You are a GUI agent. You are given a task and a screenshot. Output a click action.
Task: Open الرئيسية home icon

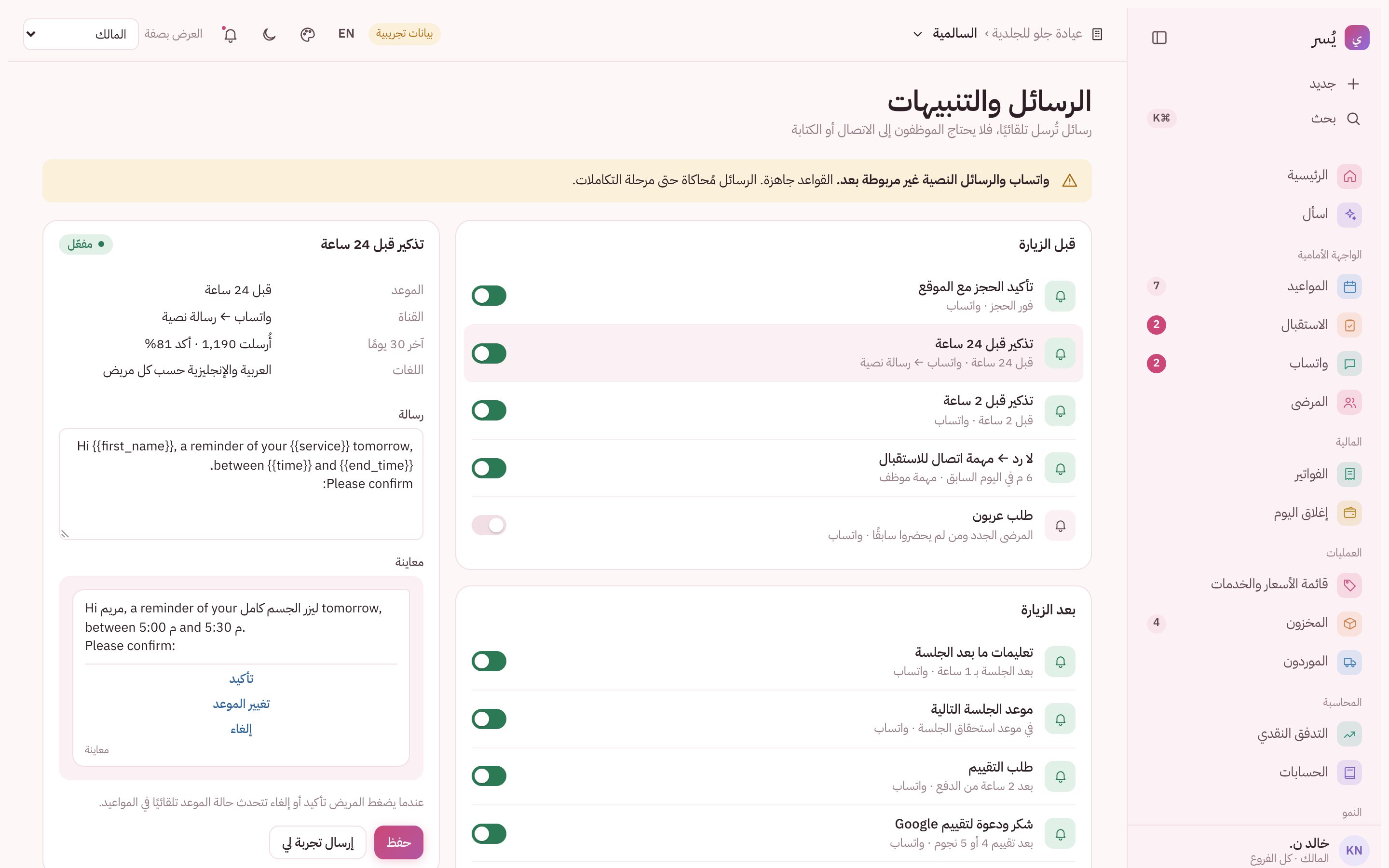point(1349,176)
